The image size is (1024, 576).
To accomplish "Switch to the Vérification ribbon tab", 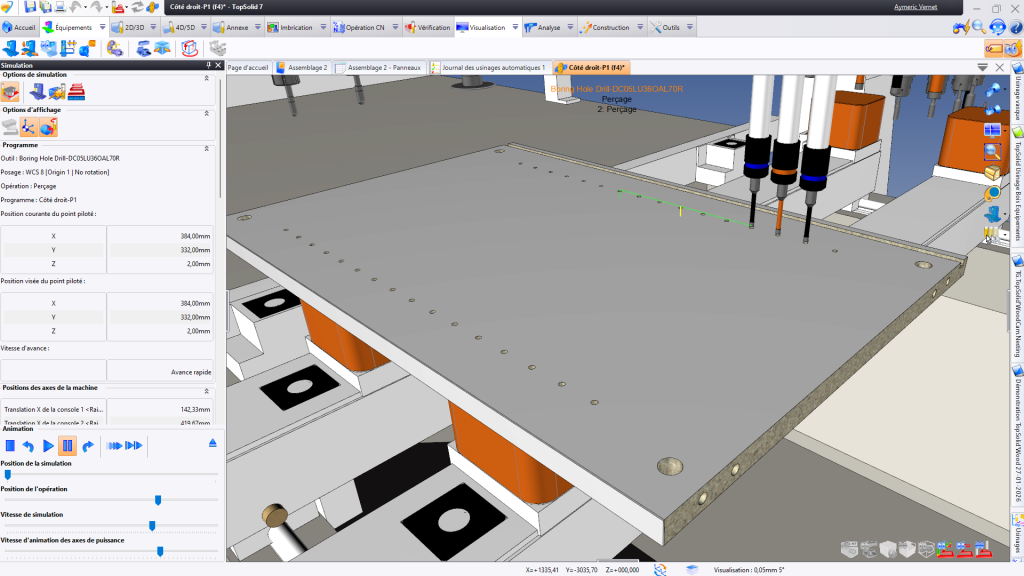I will pyautogui.click(x=428, y=27).
